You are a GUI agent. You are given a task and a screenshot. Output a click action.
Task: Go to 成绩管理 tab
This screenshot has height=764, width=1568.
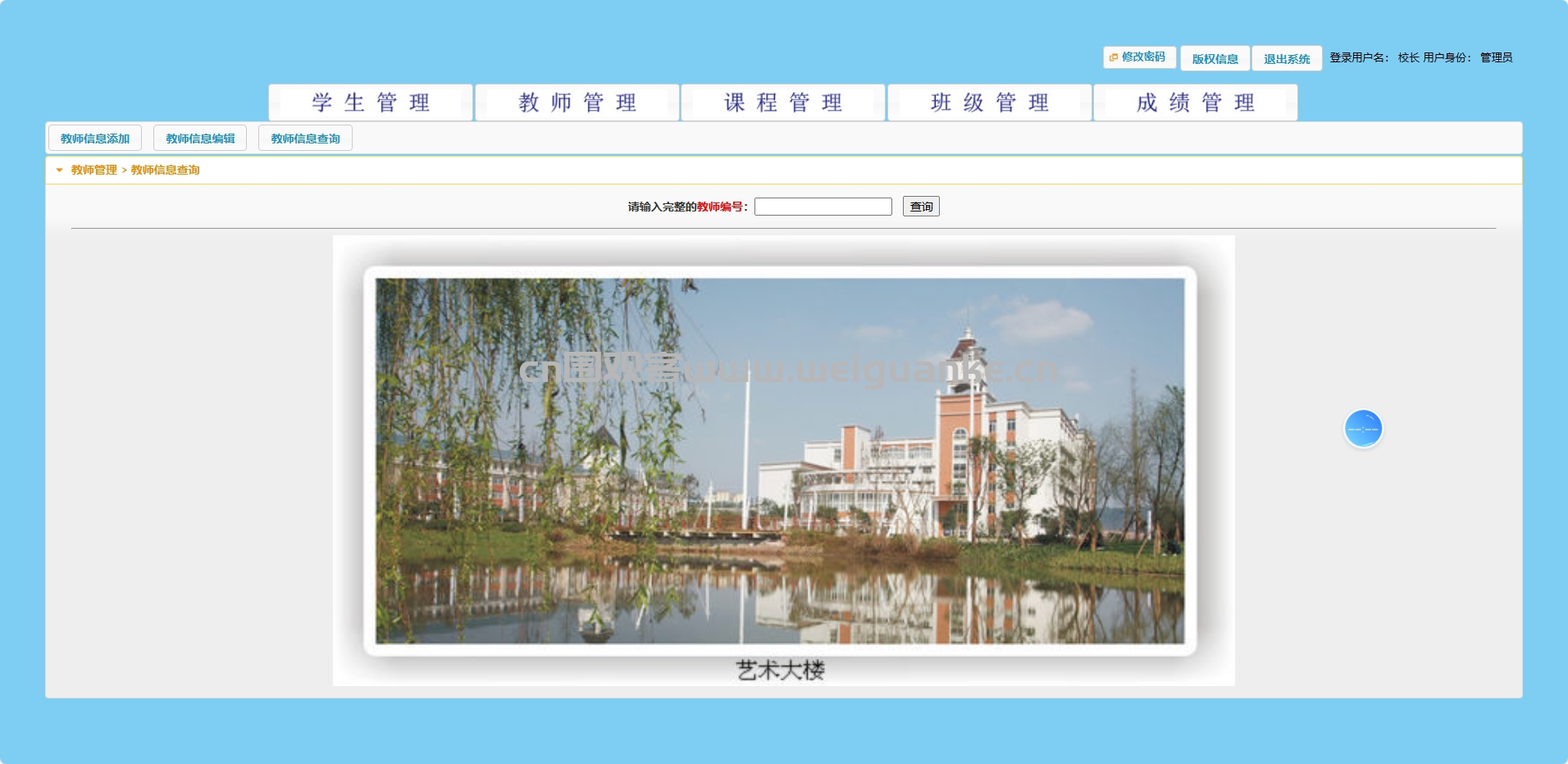tap(1196, 102)
